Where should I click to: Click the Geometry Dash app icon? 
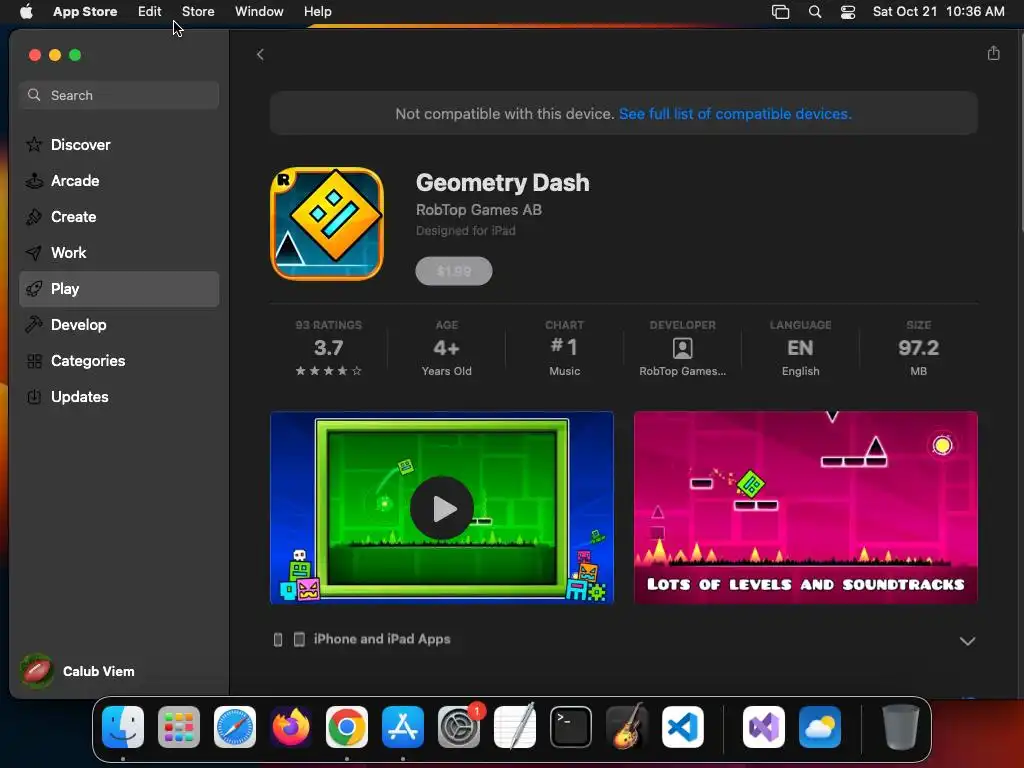[x=327, y=223]
